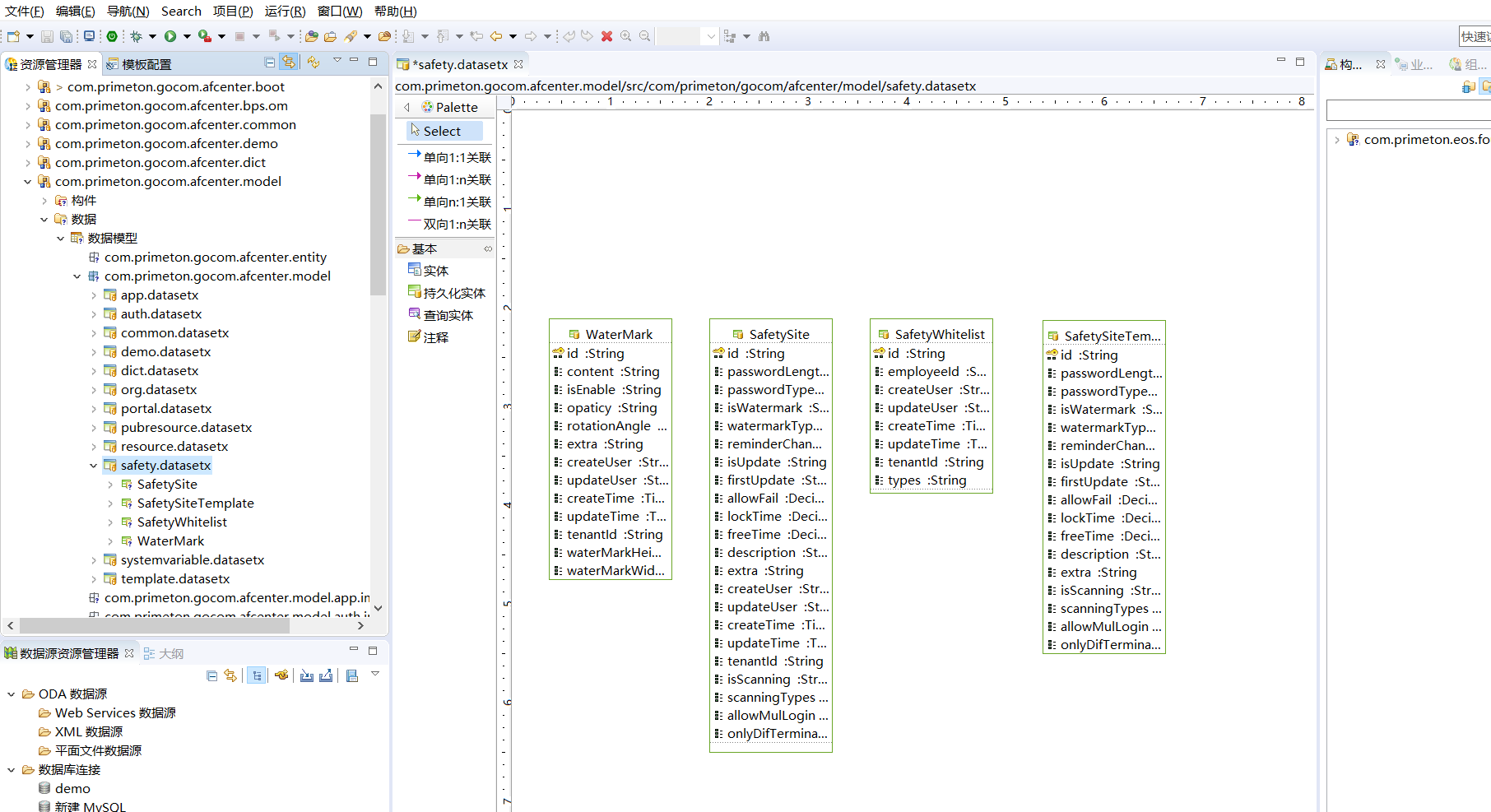1491x812 pixels.
Task: Collapse the safety.datasetx tree node
Action: tap(94, 466)
